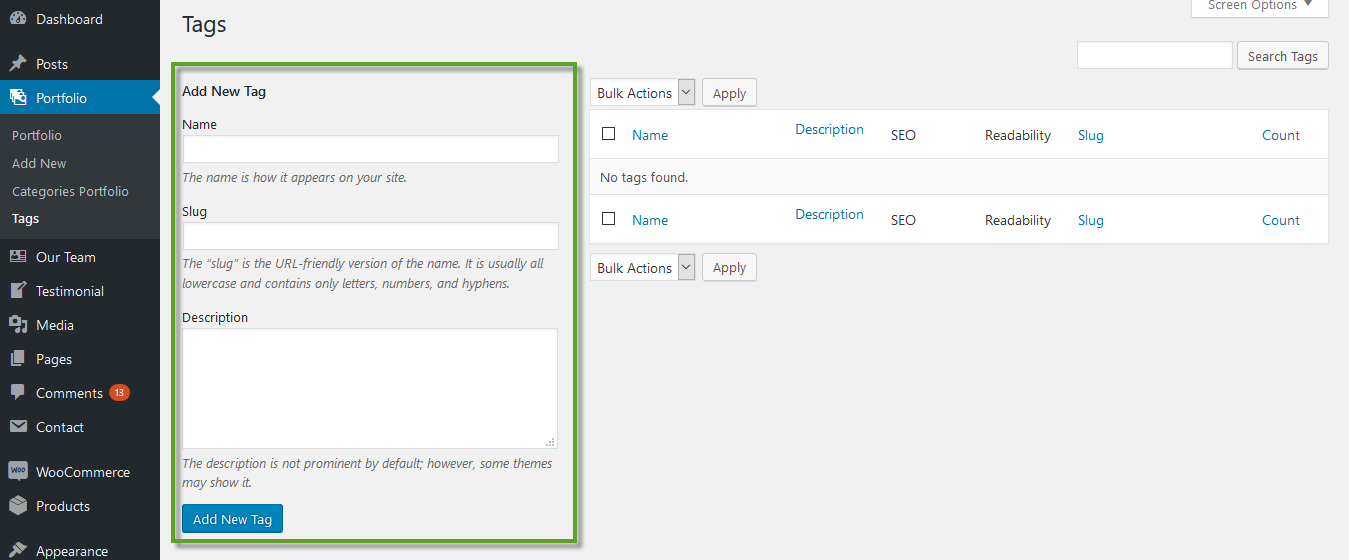Open the top Bulk Actions dropdown

click(643, 93)
